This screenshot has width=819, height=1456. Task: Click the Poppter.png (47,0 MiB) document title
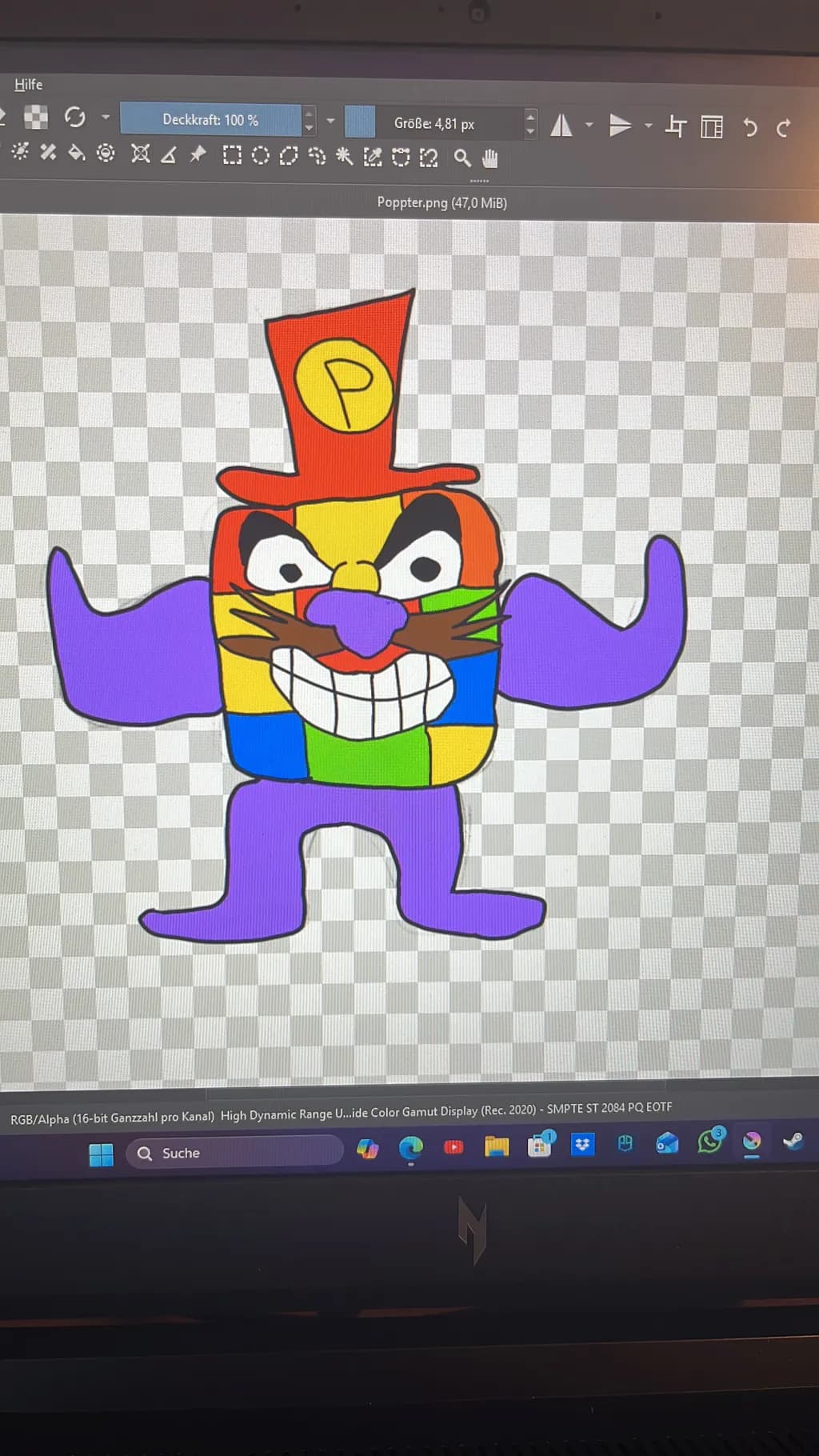(x=442, y=202)
